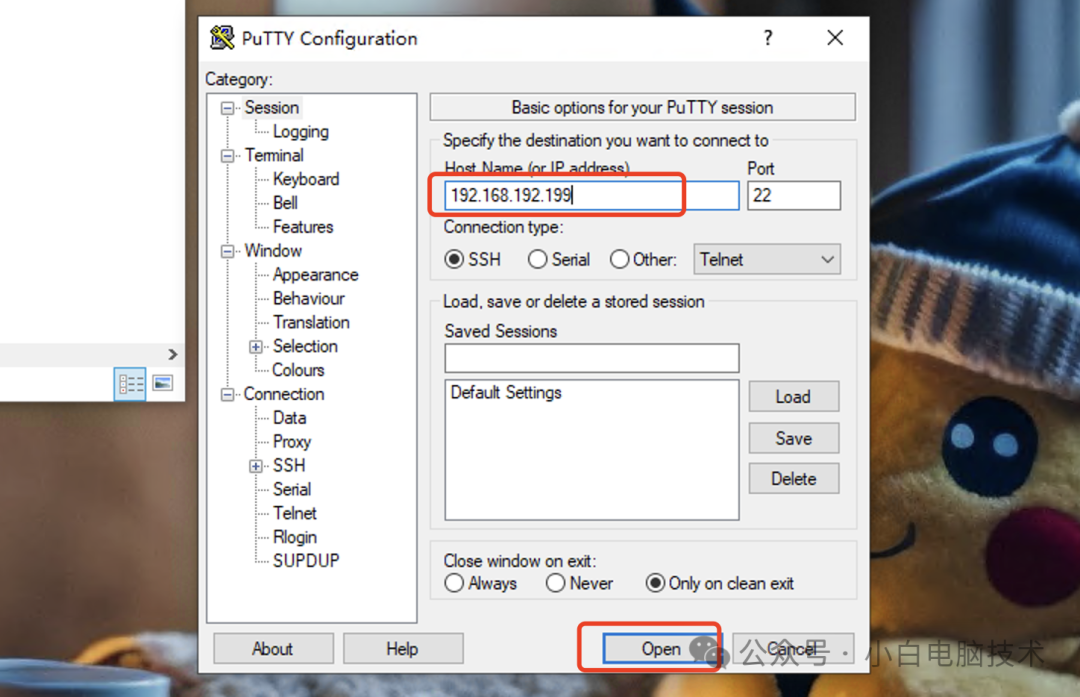Click the Save session button
1080x697 pixels.
(793, 438)
